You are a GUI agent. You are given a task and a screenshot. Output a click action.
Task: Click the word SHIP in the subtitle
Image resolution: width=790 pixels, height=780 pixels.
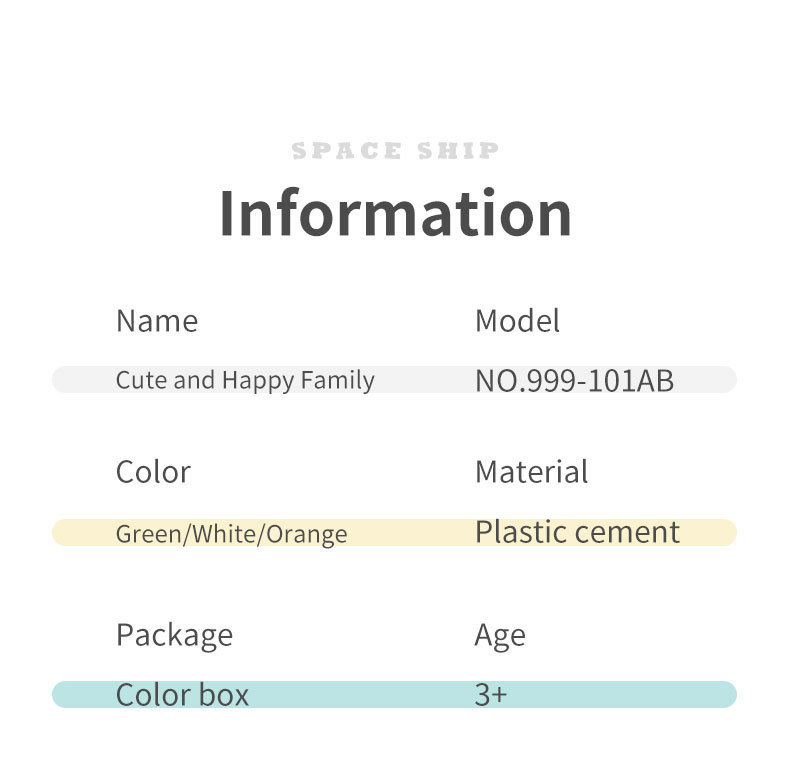click(x=458, y=151)
